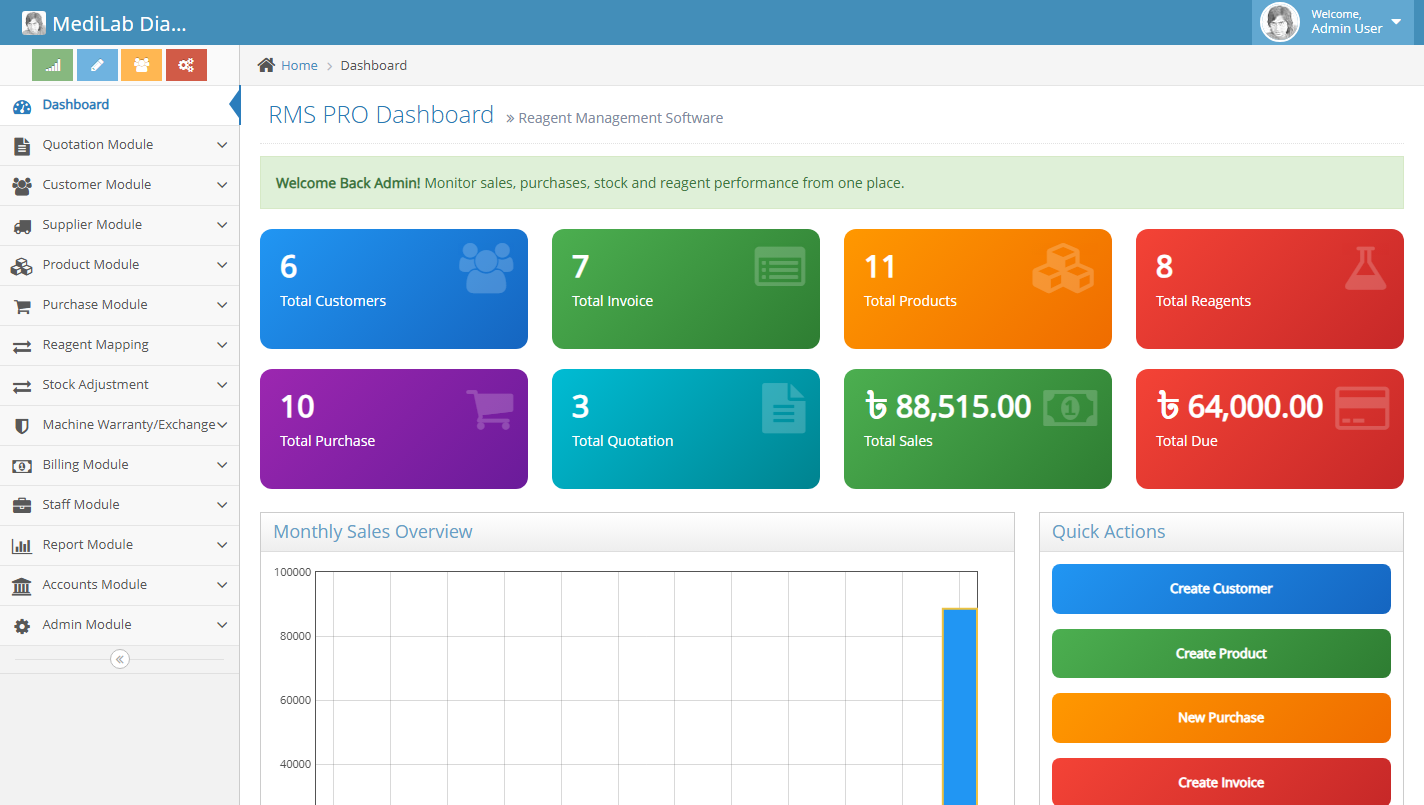Click the 'RMS PRO Dashboard' page title

[381, 115]
